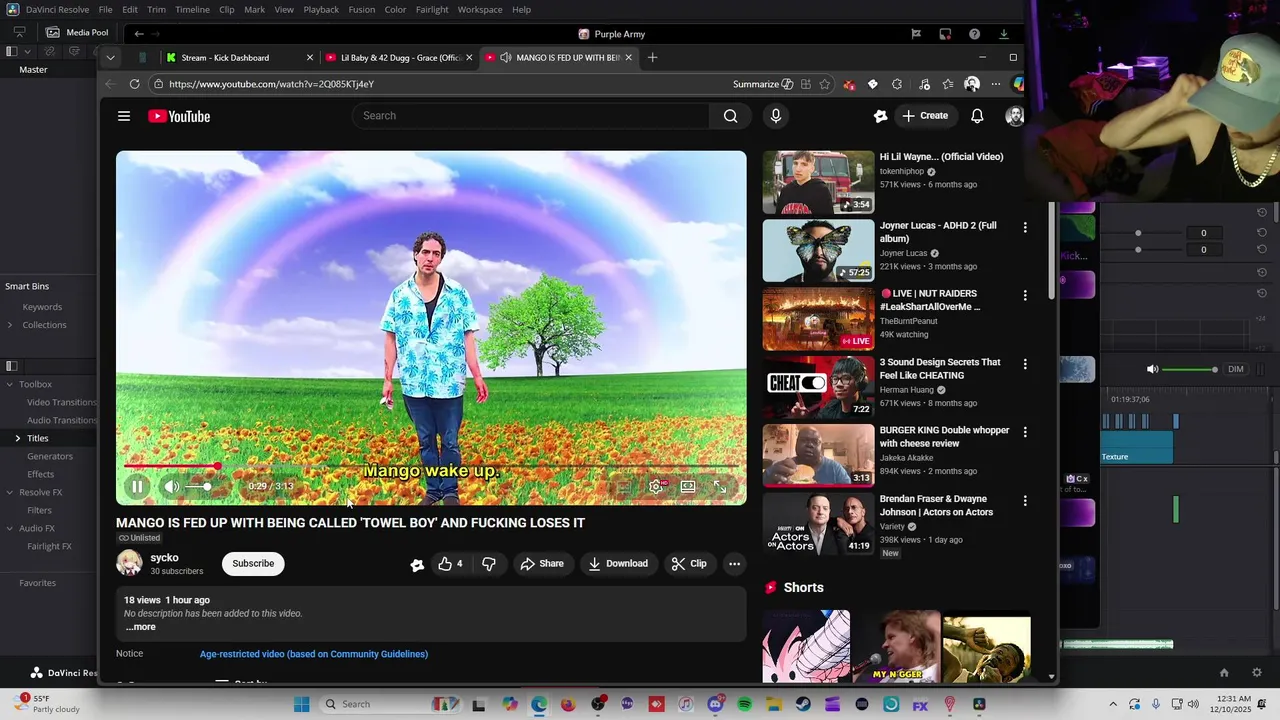The height and width of the screenshot is (720, 1280).
Task: Switch the player to theater mode
Action: point(688,487)
